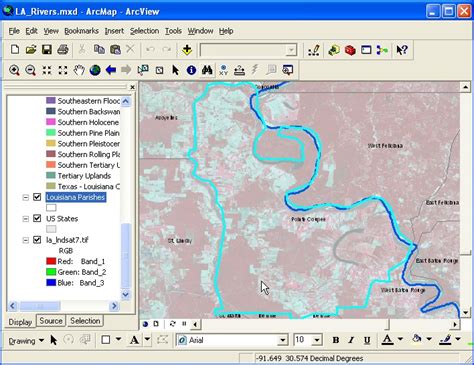Switch to layout view

[156, 324]
